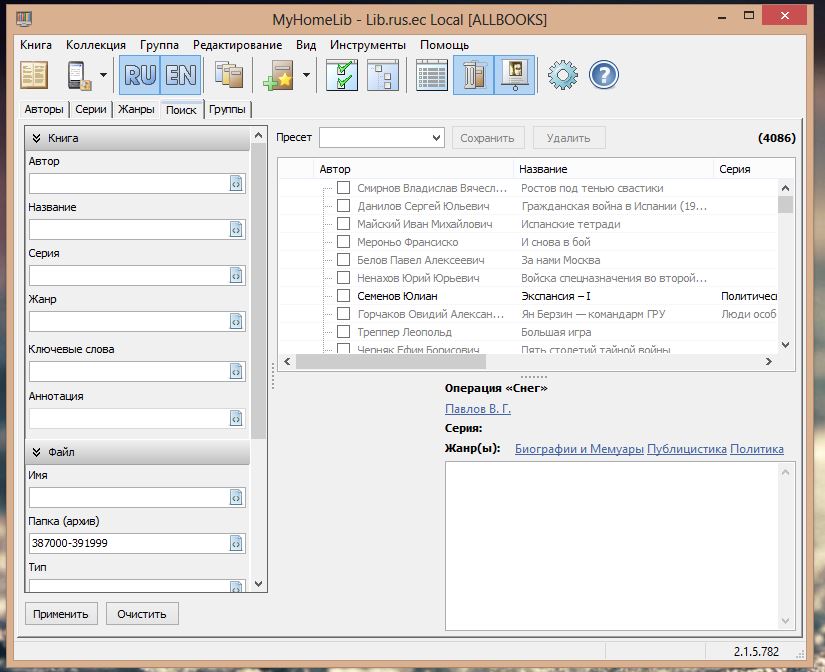Click the Название search input field
Viewport: 825px width, 672px height.
[x=128, y=229]
